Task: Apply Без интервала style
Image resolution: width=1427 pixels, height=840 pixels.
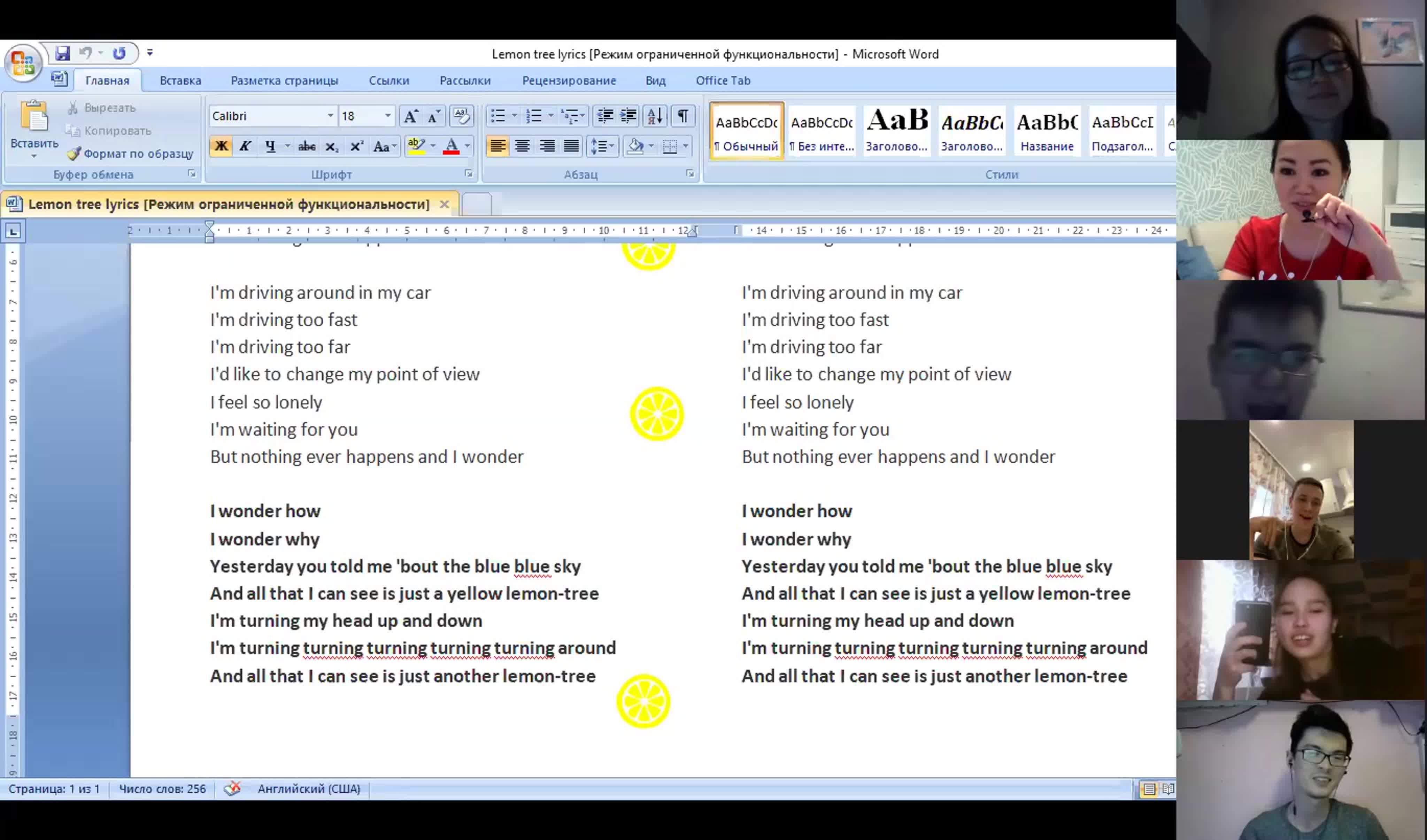Action: (x=822, y=131)
